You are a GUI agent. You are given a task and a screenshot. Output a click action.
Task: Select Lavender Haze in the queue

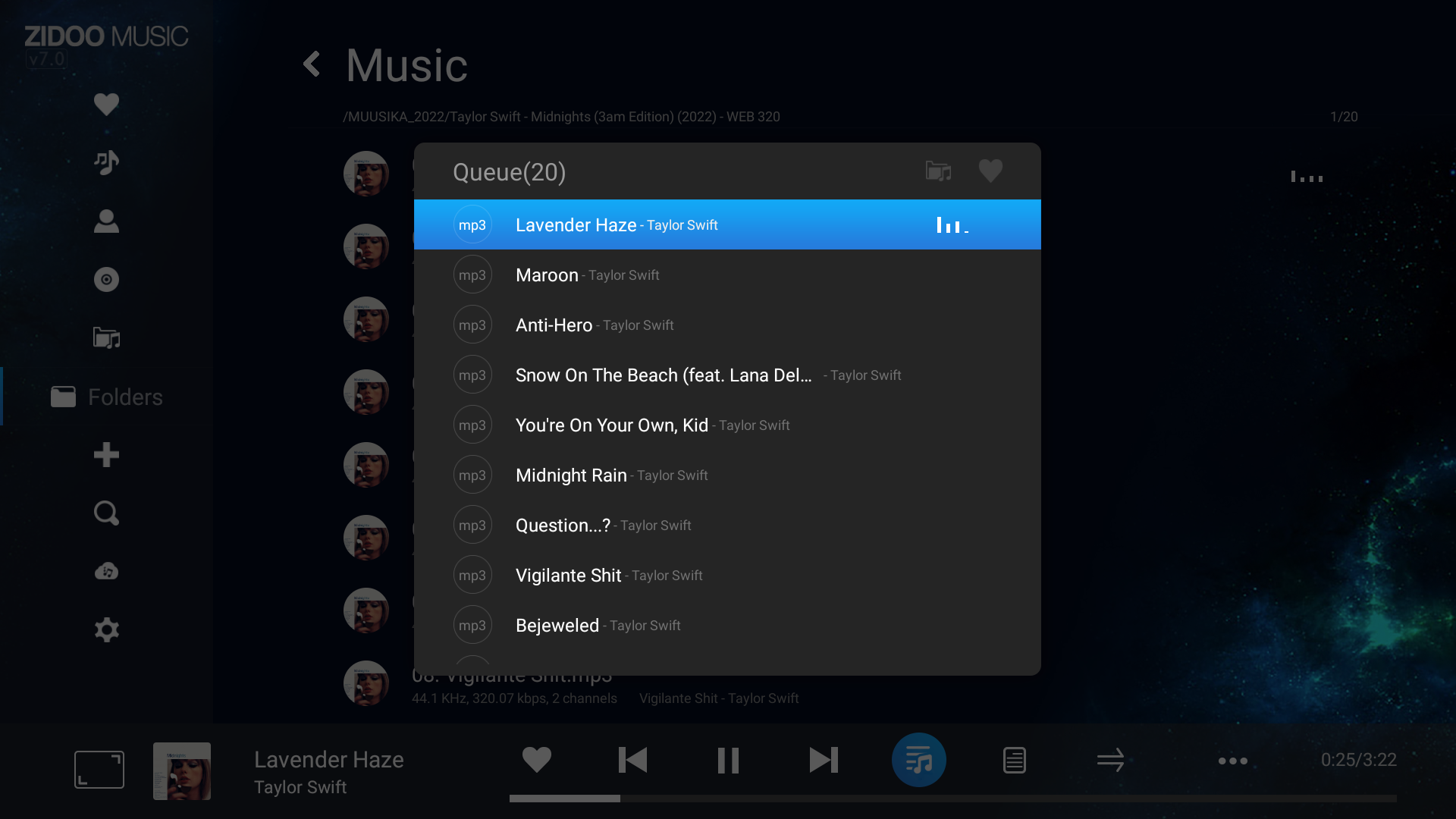[x=727, y=224]
